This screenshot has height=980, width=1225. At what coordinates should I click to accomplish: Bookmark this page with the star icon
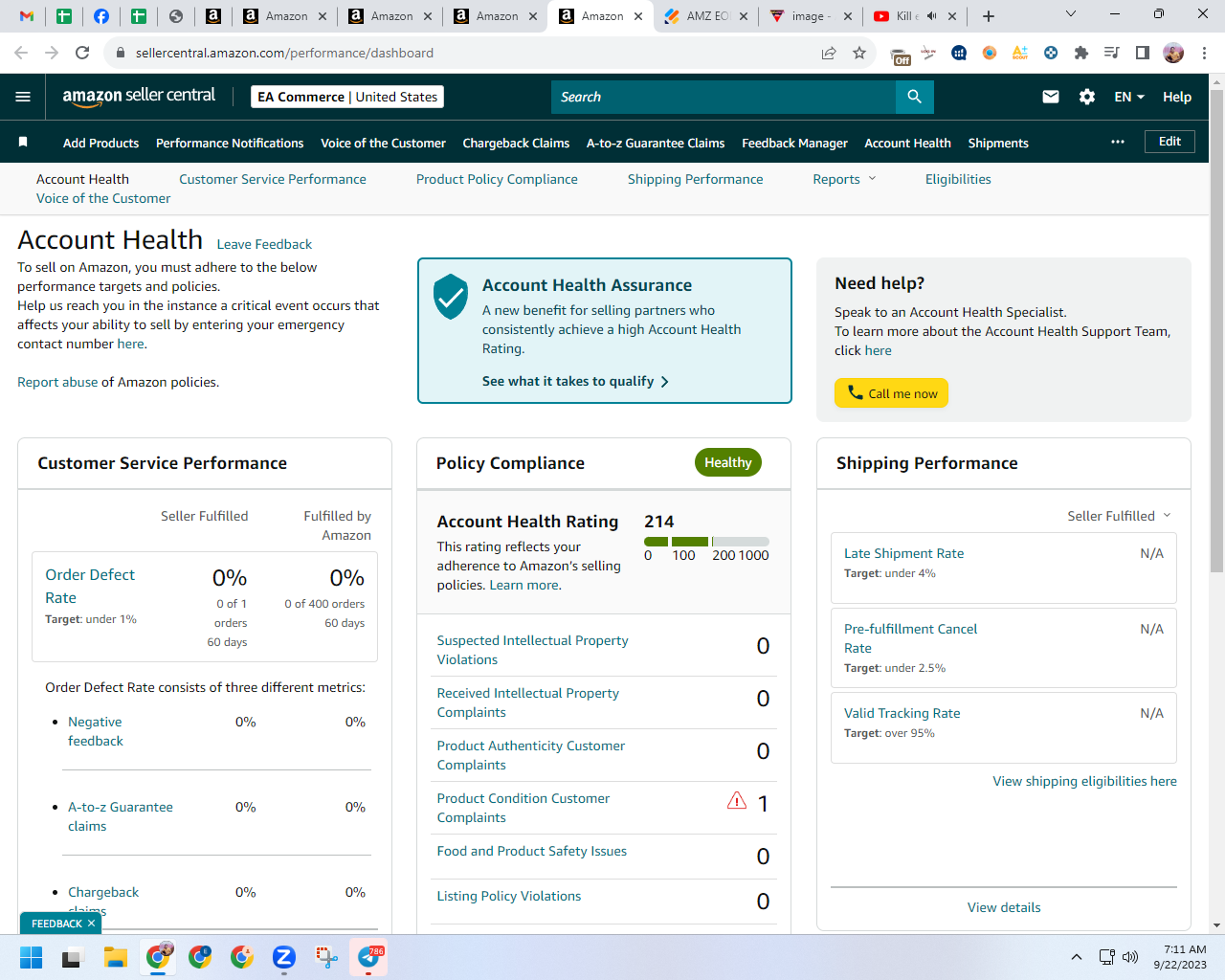point(859,53)
